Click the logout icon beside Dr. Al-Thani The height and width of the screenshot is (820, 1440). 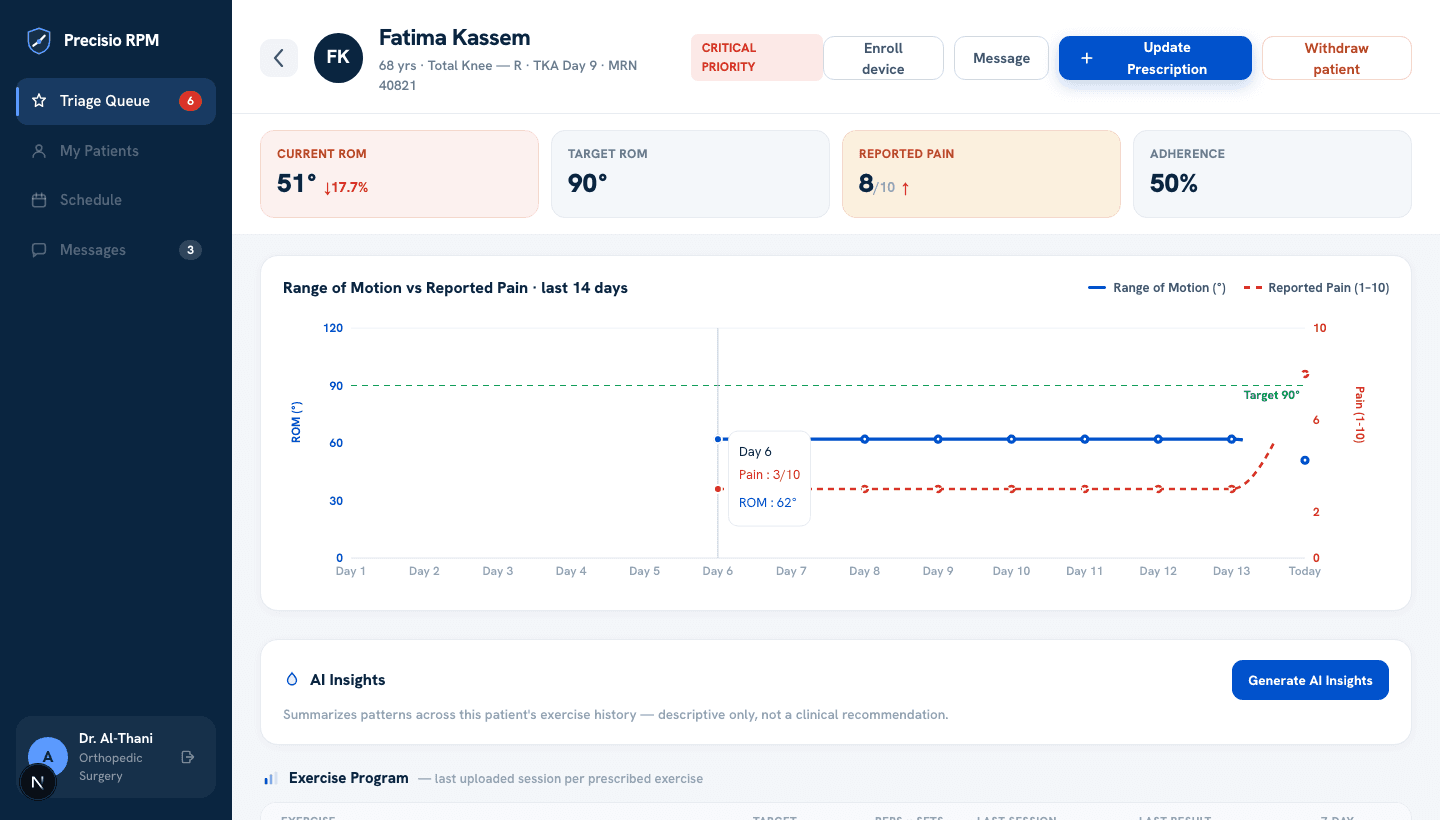point(188,757)
